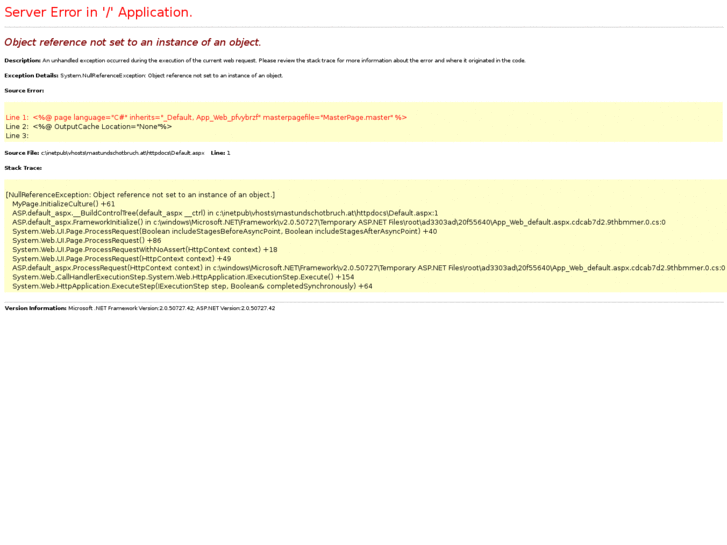
Task: Click the 'Source File:' label
Action: coord(22,153)
